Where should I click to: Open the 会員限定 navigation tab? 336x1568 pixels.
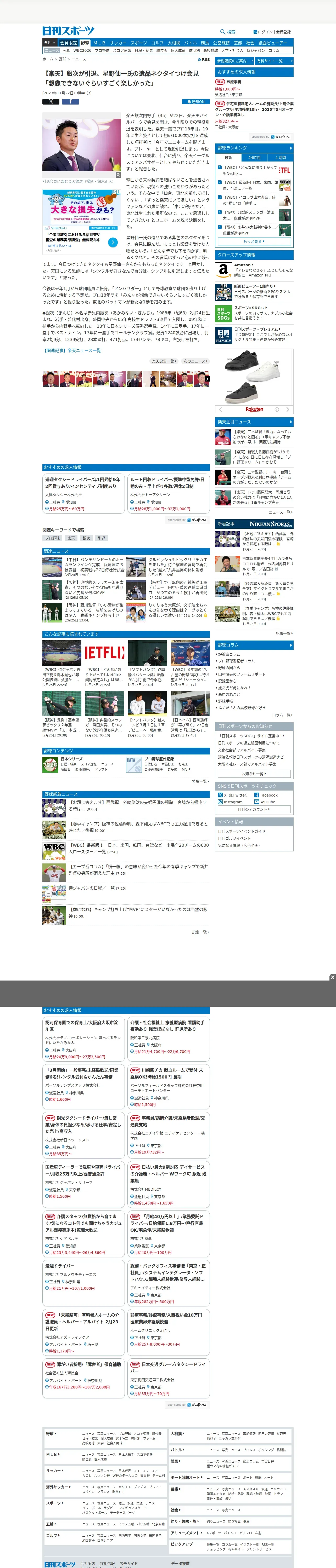pos(68,43)
